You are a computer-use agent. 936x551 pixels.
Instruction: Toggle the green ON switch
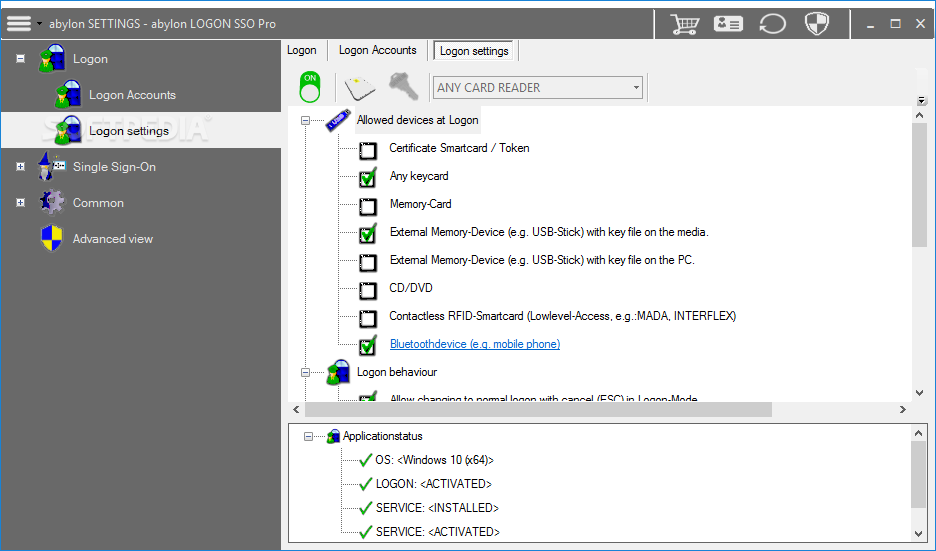coord(310,87)
